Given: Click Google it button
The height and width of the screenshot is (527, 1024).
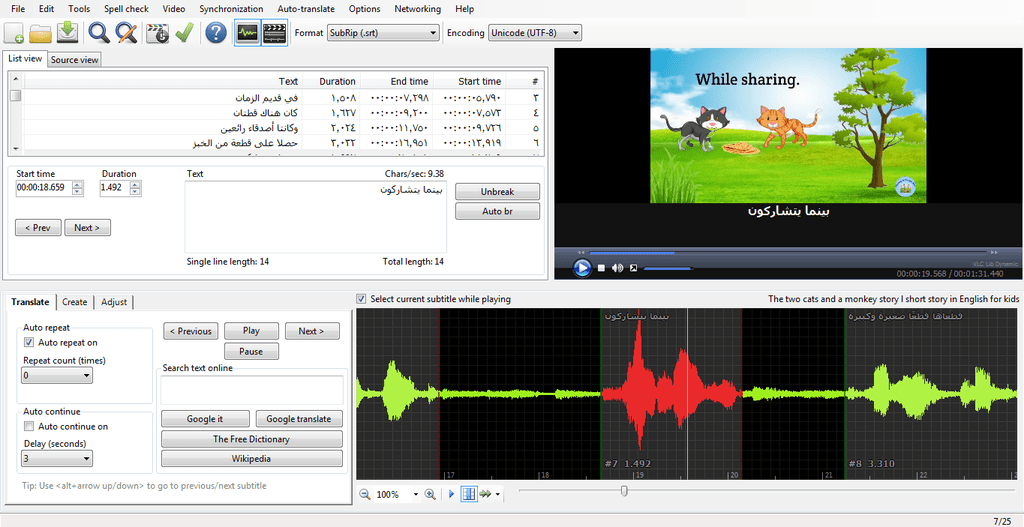Looking at the screenshot, I should point(205,419).
